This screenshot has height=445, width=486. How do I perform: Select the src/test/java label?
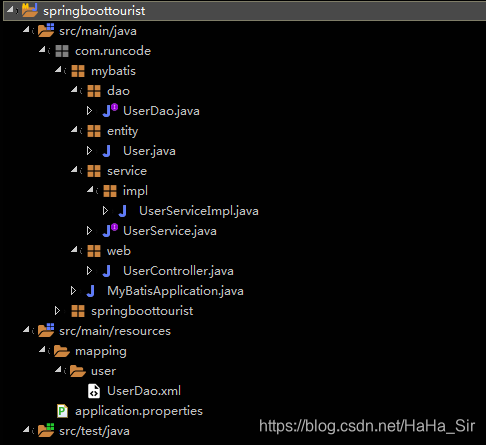[94, 431]
